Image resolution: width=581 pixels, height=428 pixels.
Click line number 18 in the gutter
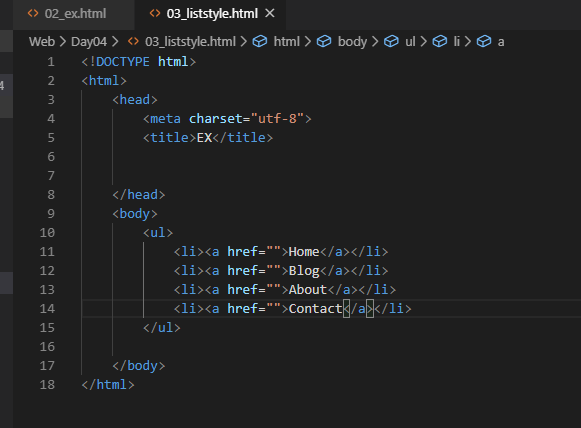pyautogui.click(x=47, y=385)
